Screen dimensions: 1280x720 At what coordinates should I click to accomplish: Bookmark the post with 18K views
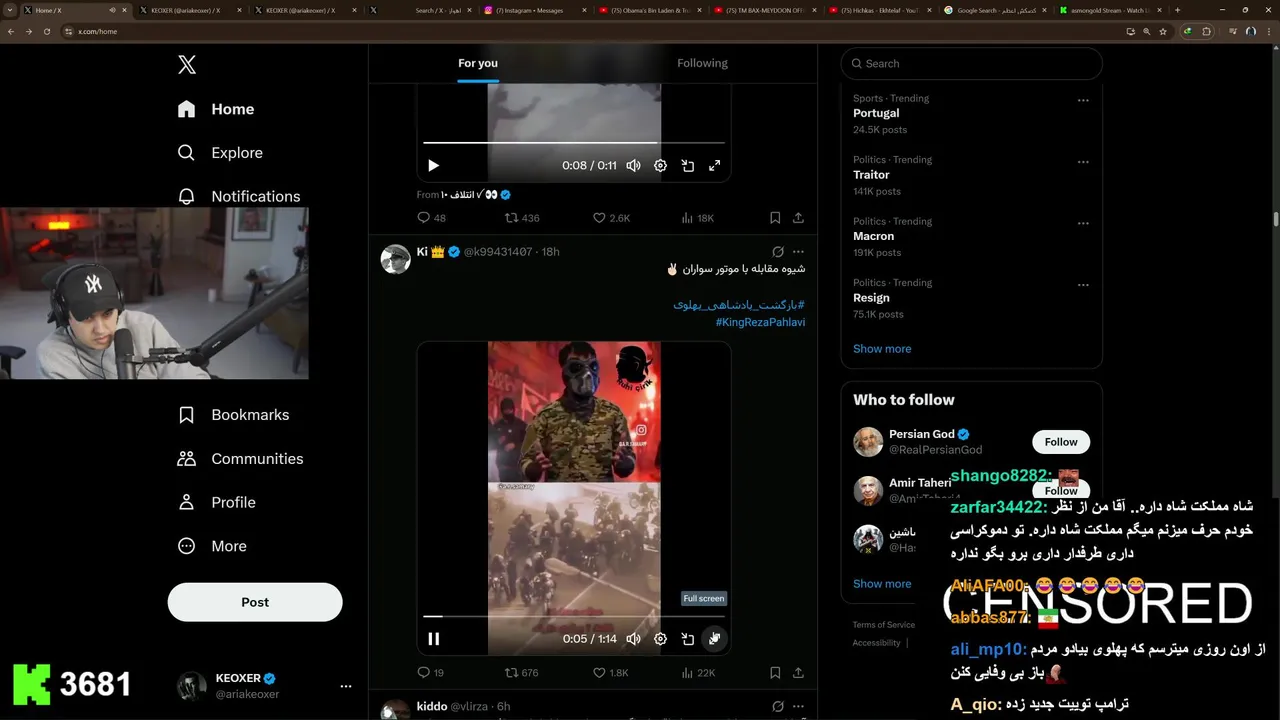click(775, 218)
